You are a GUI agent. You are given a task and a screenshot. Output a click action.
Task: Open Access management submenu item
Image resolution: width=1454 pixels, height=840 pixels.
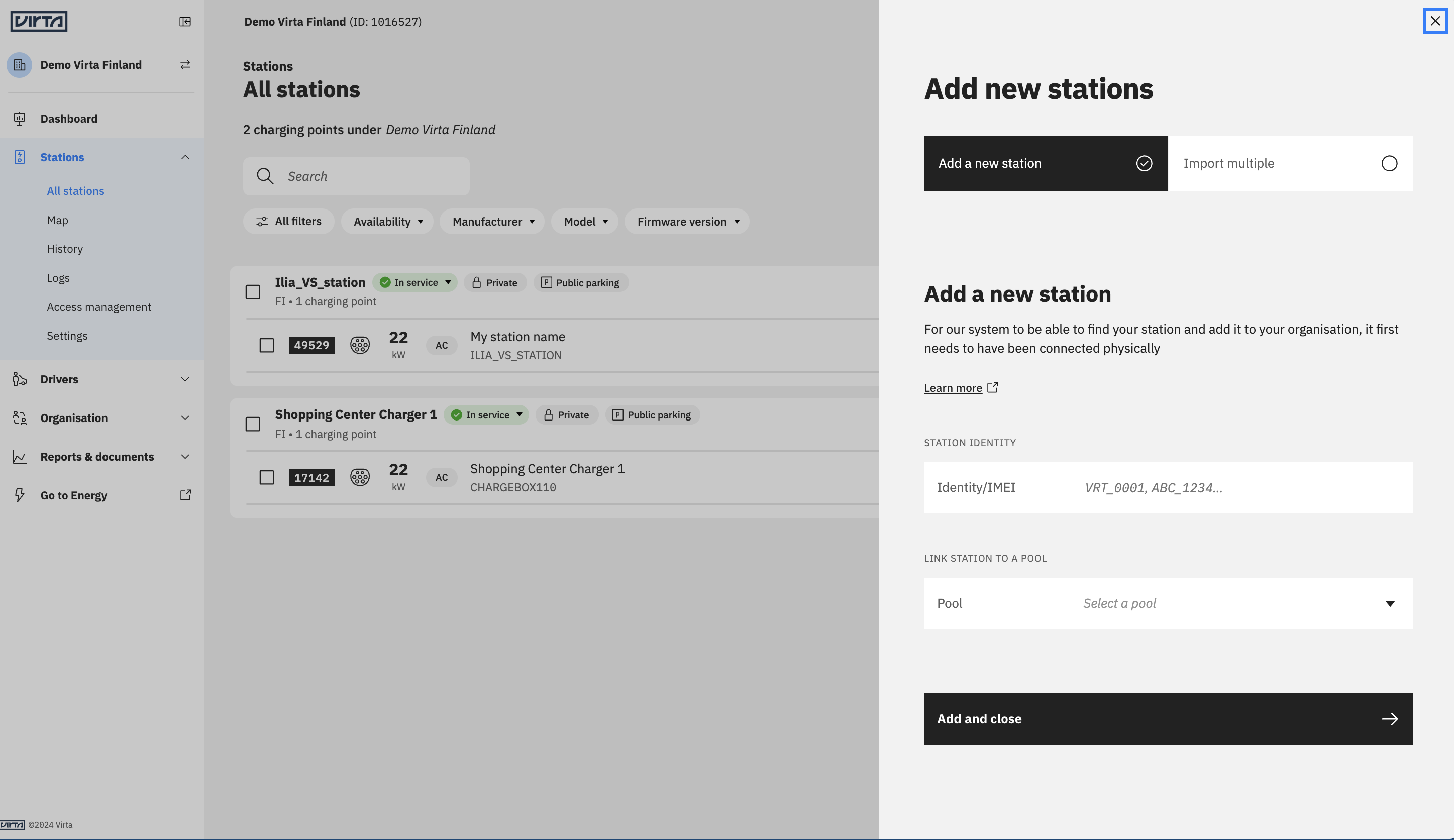tap(98, 307)
